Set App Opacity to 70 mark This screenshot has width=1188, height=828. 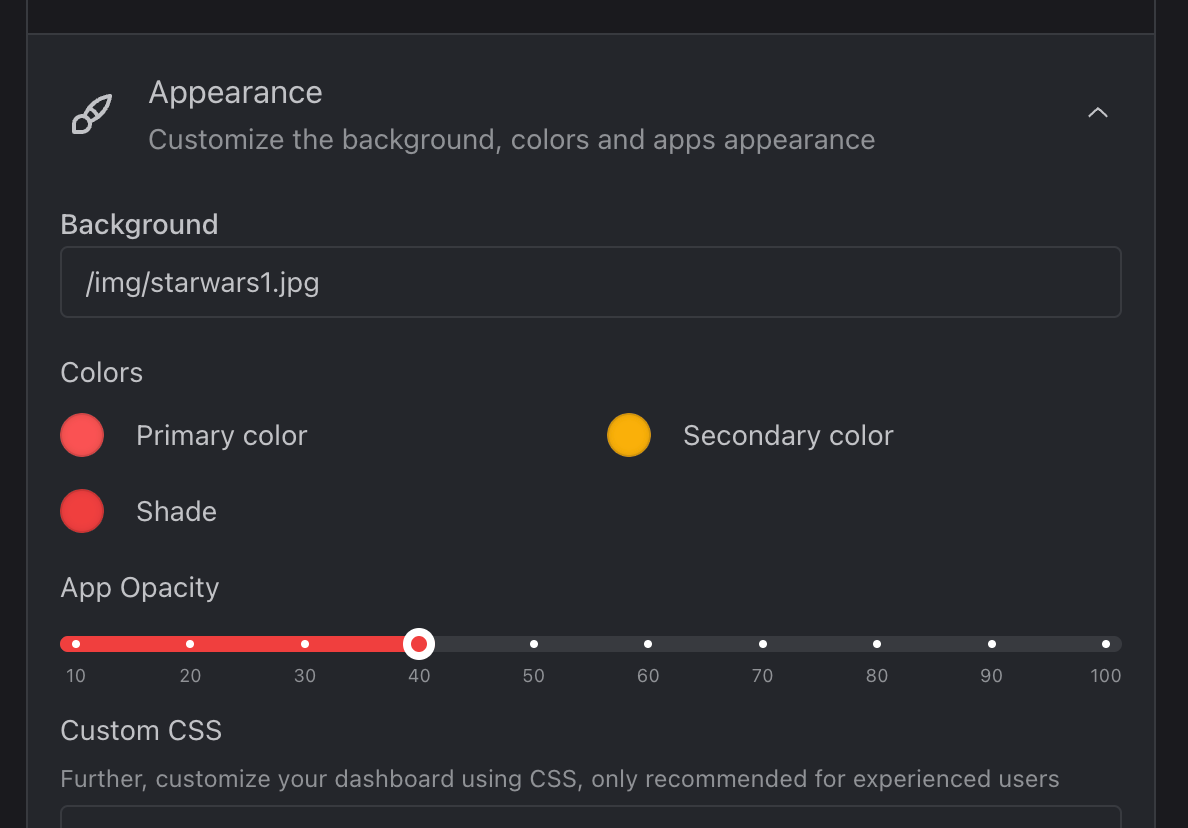click(x=763, y=644)
